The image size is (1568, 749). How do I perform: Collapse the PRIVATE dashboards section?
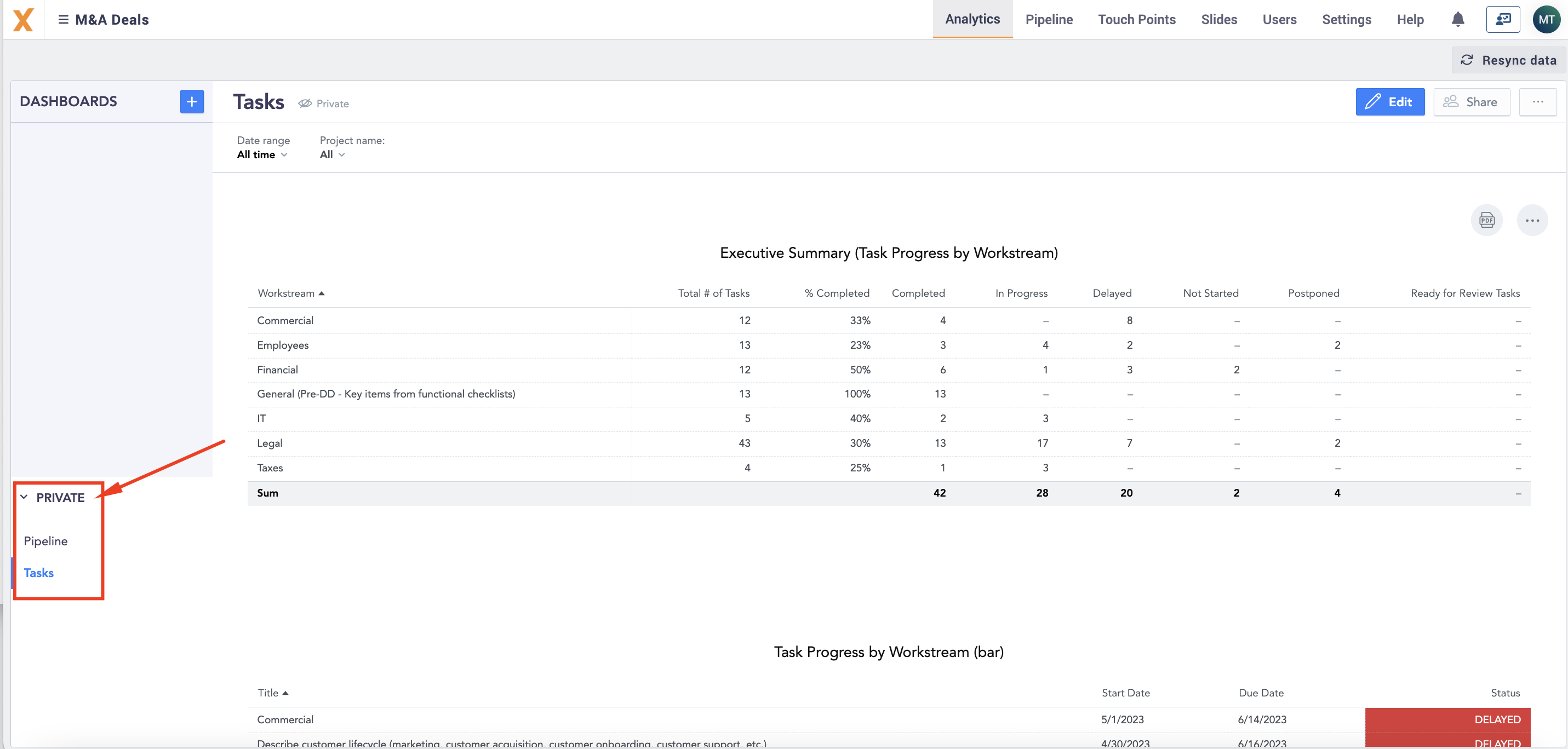(24, 497)
